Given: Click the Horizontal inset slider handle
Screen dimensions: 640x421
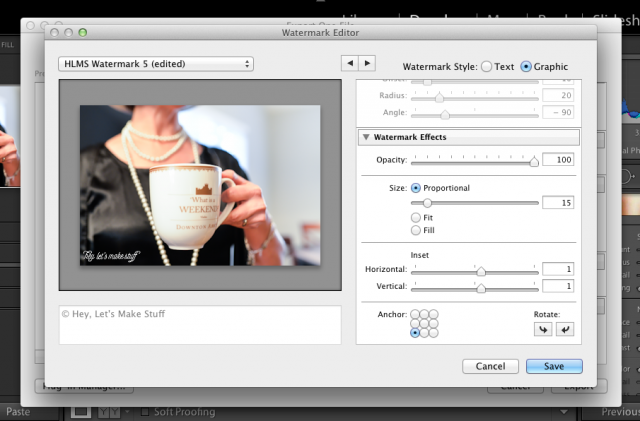Looking at the screenshot, I should coord(481,271).
